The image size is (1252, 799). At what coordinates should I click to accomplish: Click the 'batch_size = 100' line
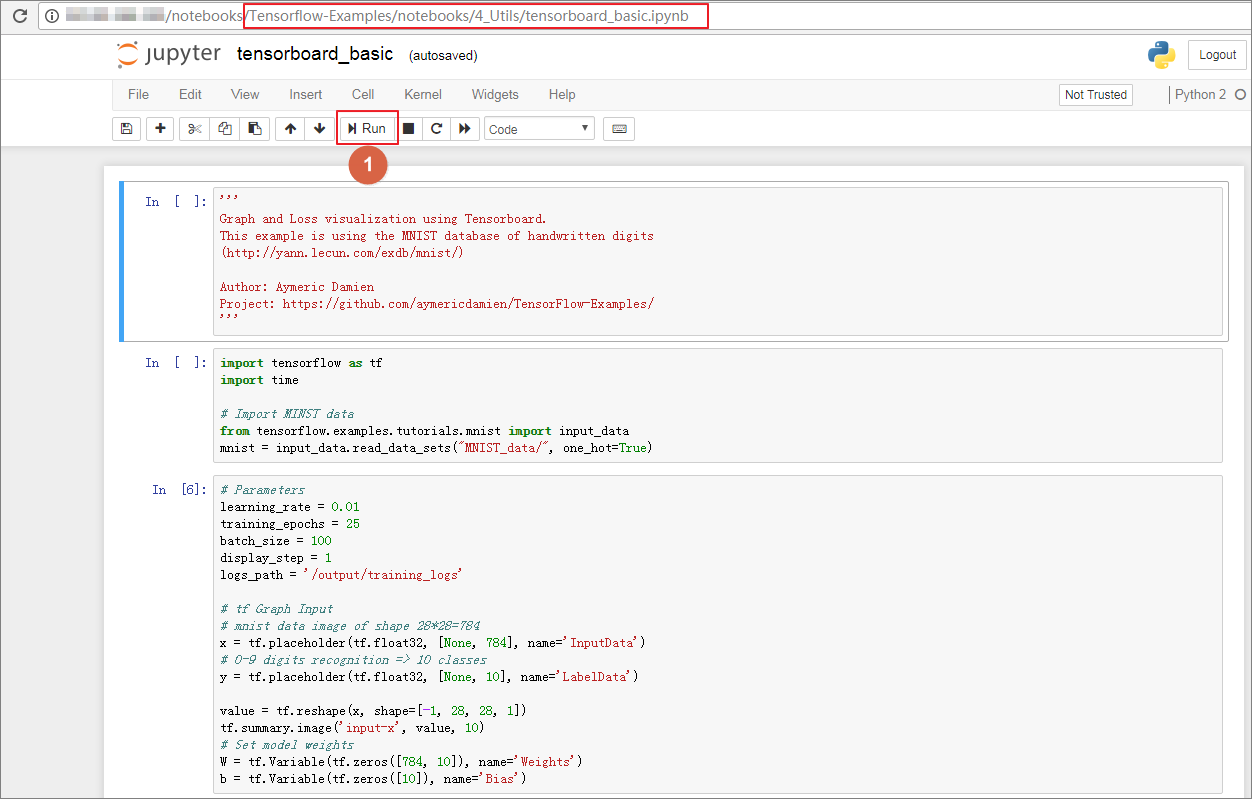pos(276,541)
